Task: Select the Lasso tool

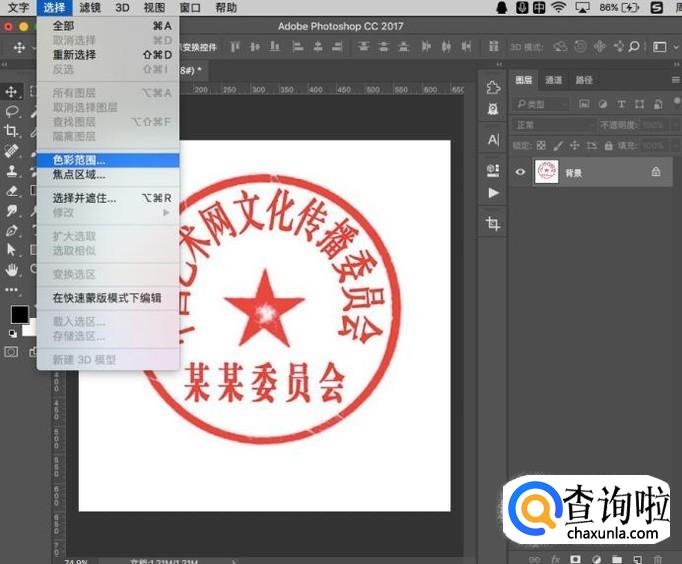Action: (x=12, y=111)
